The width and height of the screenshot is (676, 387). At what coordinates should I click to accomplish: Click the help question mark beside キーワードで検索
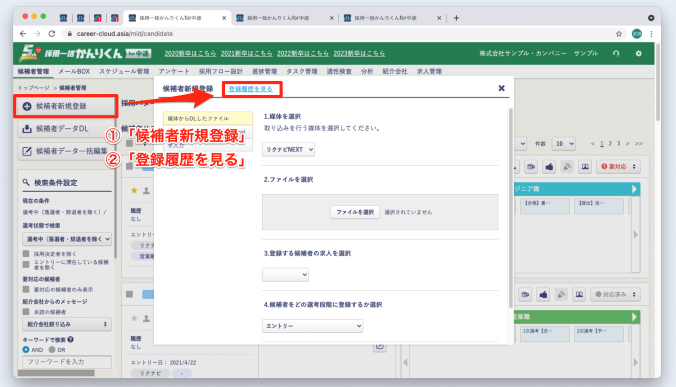coord(70,340)
